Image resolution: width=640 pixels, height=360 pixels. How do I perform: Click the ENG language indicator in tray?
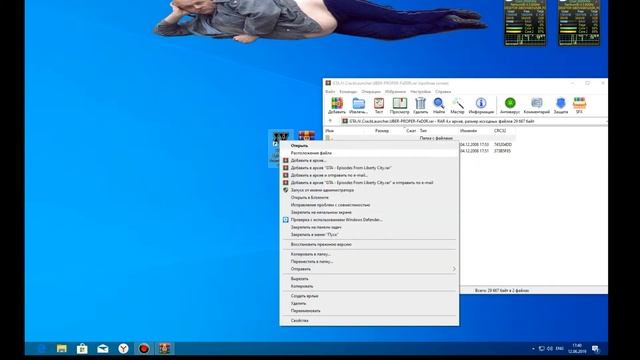[x=560, y=349]
